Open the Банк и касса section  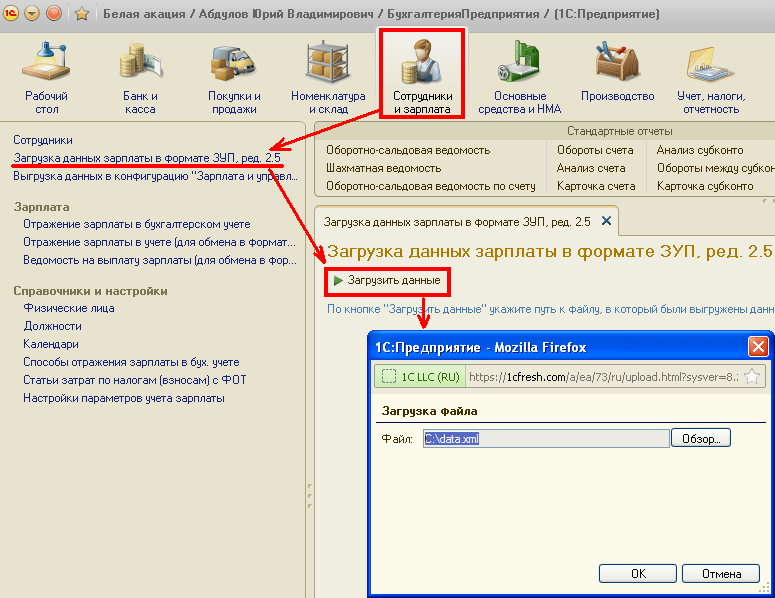click(140, 78)
